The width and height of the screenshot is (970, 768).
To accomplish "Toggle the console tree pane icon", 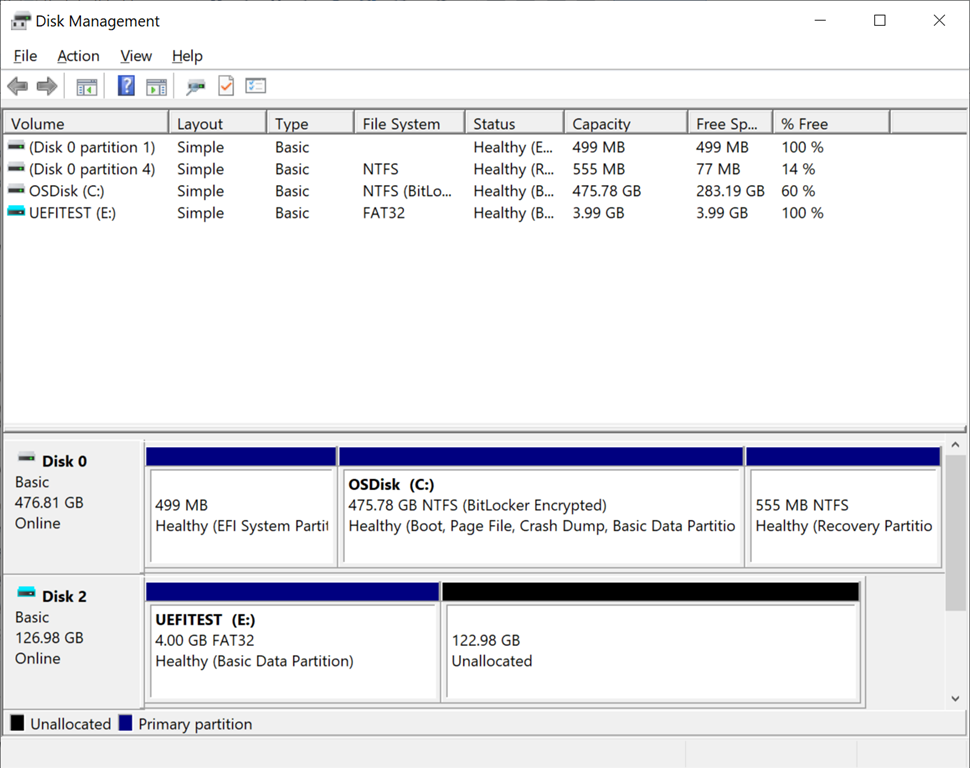I will [x=87, y=87].
